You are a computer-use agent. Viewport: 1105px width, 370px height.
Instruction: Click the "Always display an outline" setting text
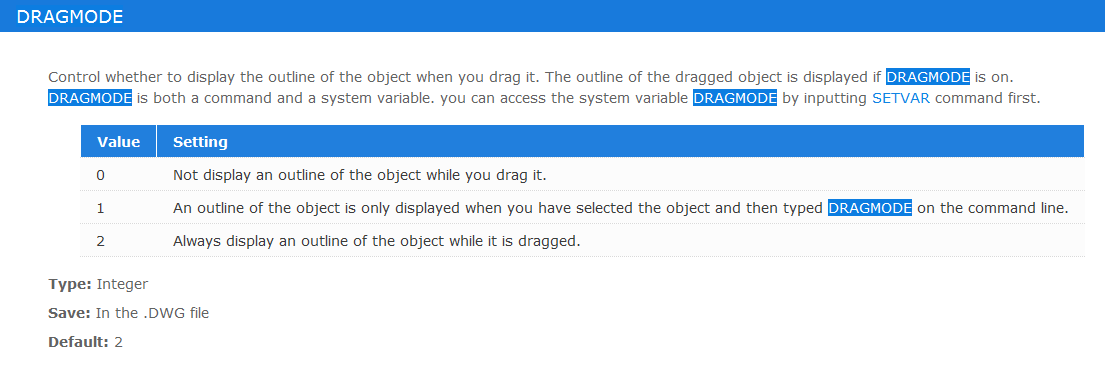376,241
